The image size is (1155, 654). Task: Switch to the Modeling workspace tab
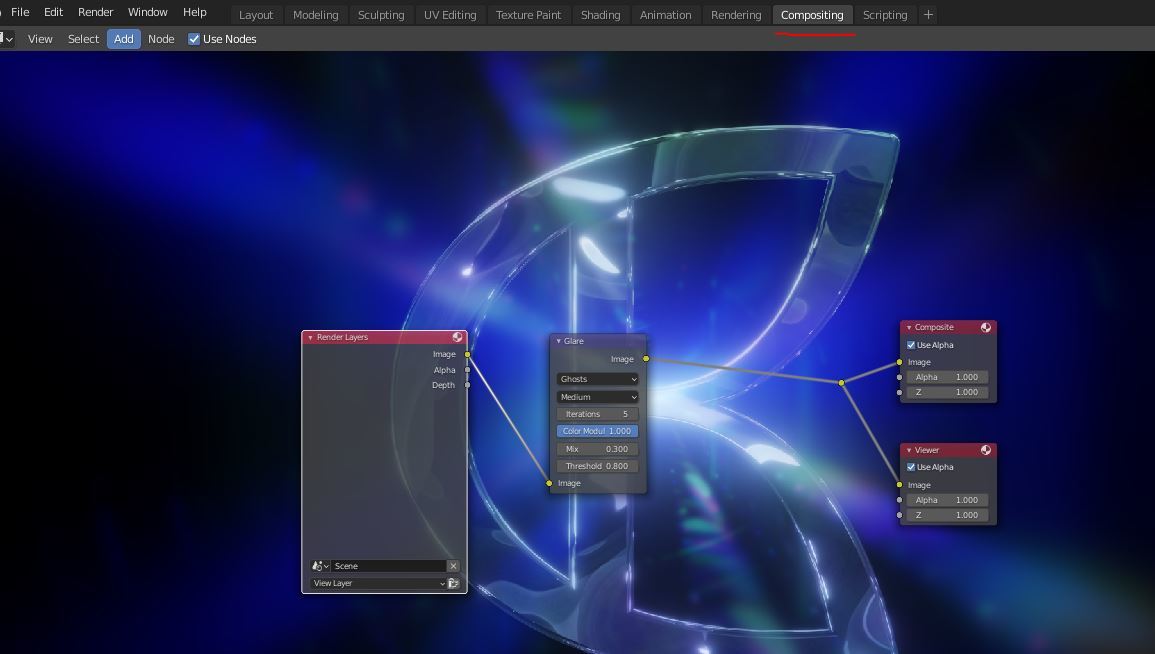pos(315,15)
